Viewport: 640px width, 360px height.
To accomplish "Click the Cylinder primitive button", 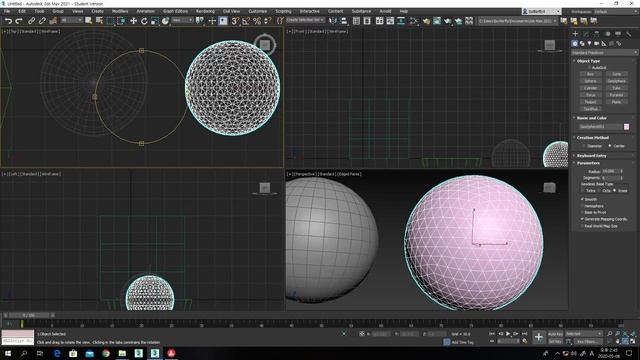I will [x=590, y=88].
